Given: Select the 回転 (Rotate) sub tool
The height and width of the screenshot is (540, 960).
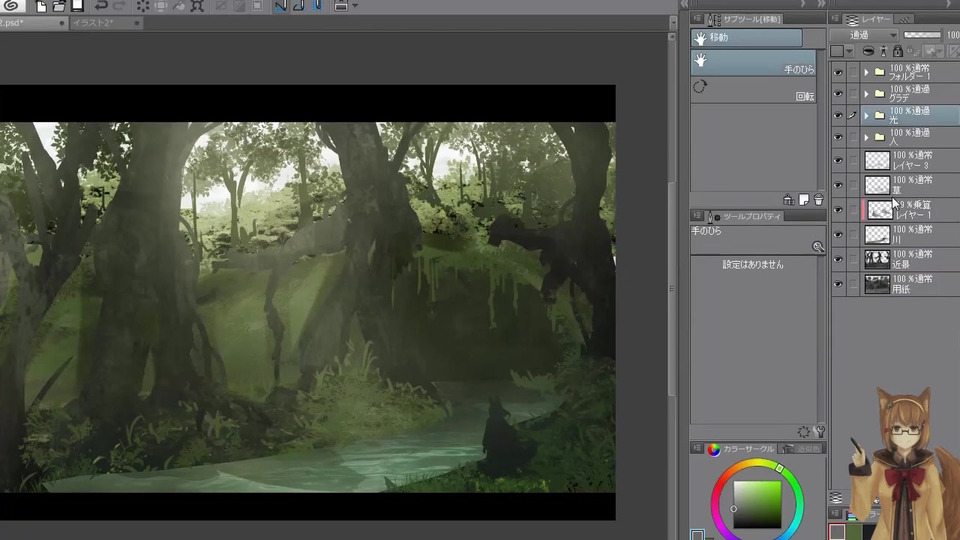Looking at the screenshot, I should [753, 90].
